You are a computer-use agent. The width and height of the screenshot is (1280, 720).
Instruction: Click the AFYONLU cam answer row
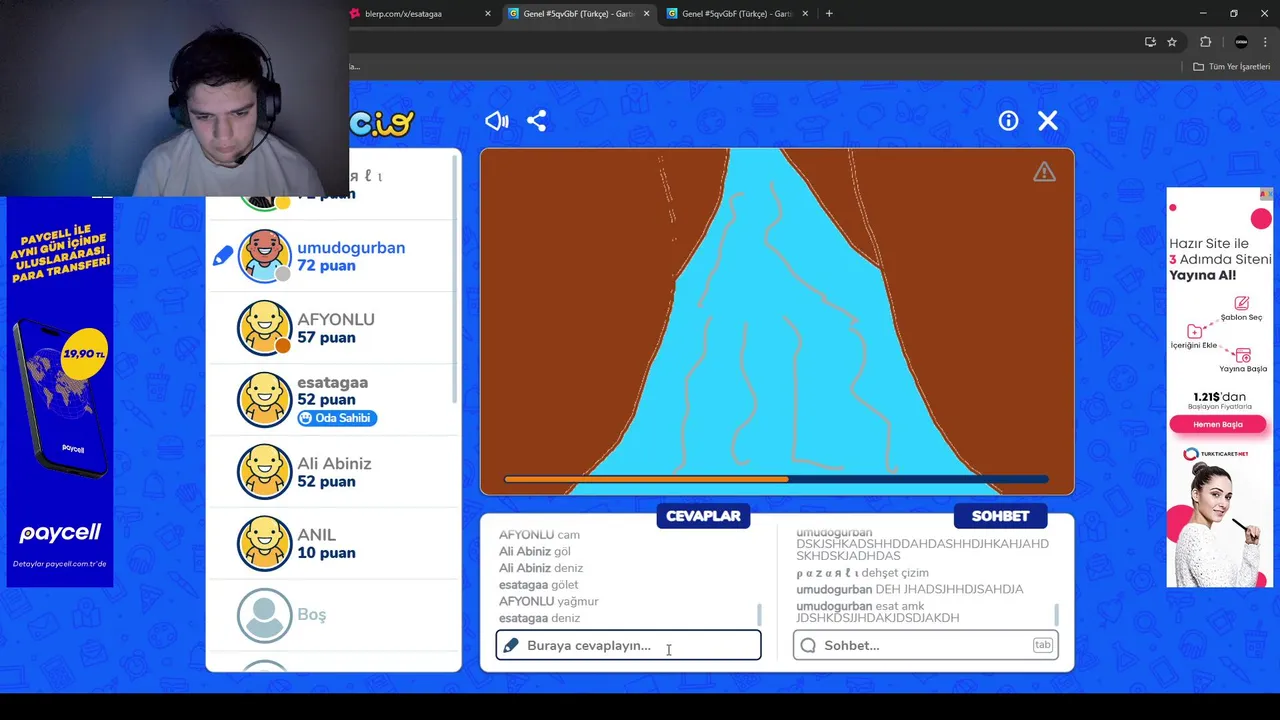[539, 535]
